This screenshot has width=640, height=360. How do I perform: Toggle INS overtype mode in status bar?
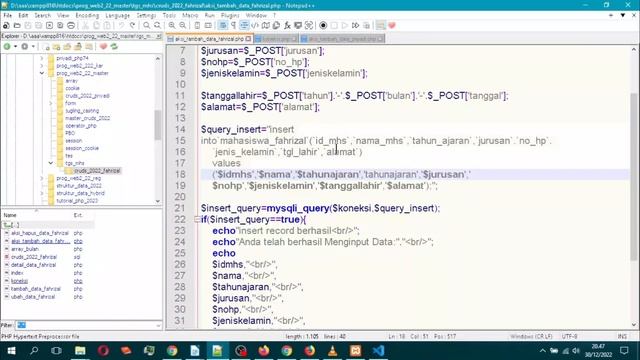[x=622, y=336]
